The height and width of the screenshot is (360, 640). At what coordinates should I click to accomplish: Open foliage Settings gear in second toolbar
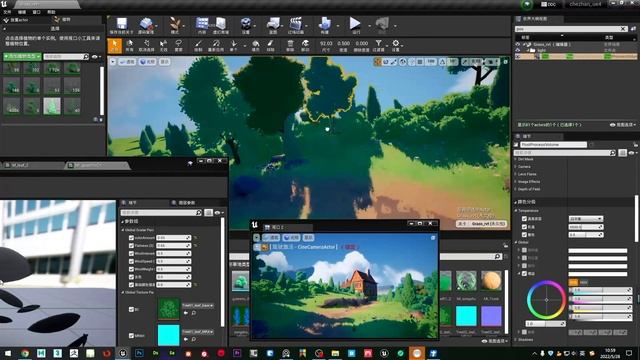click(x=396, y=45)
